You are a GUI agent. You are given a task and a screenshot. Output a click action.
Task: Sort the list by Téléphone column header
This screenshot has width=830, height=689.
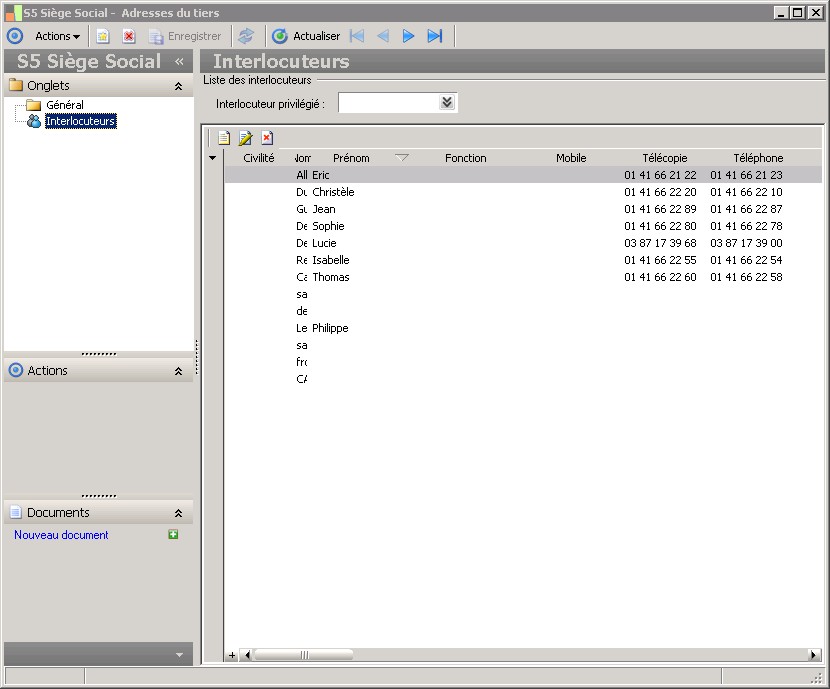tap(757, 158)
